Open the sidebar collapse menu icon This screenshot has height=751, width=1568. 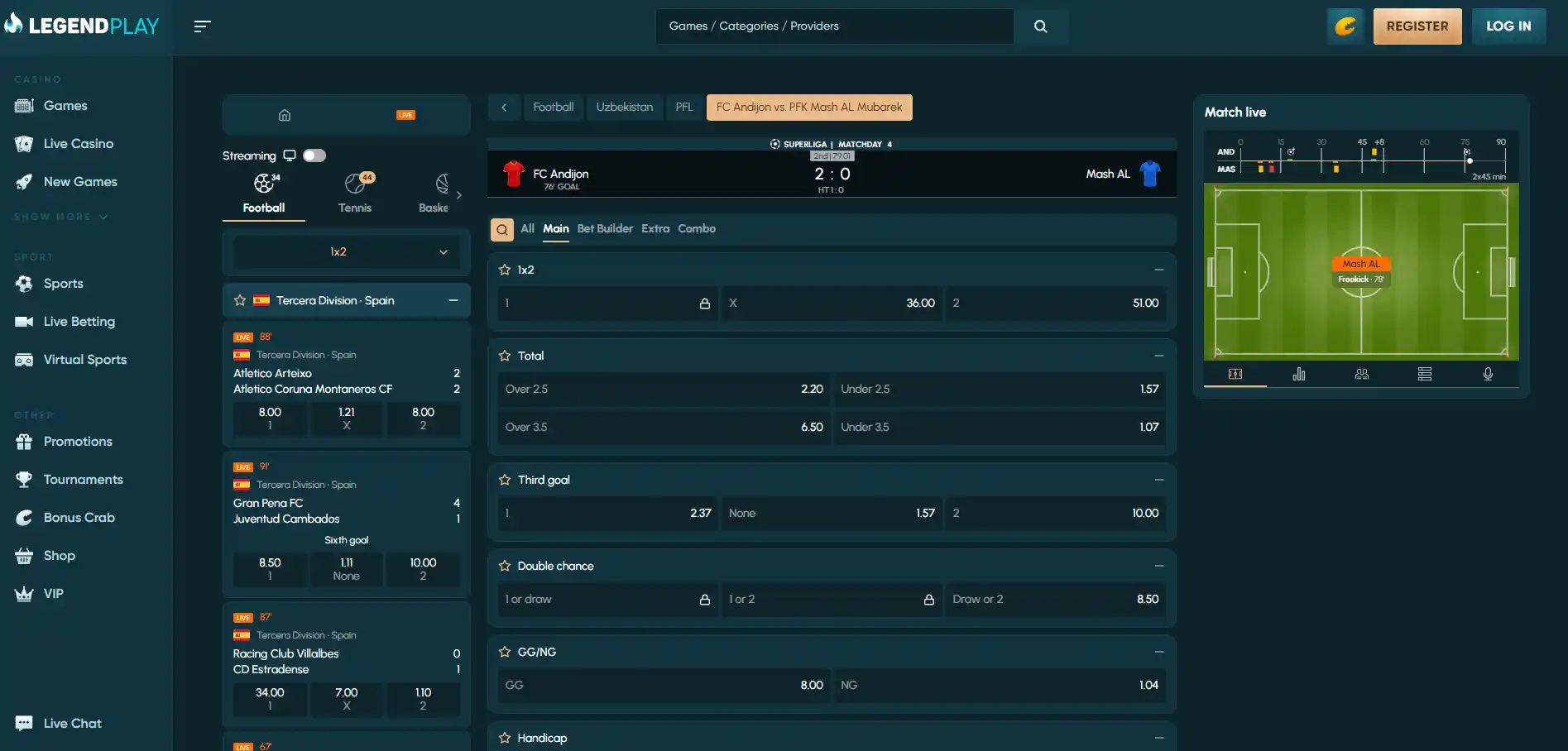202,26
